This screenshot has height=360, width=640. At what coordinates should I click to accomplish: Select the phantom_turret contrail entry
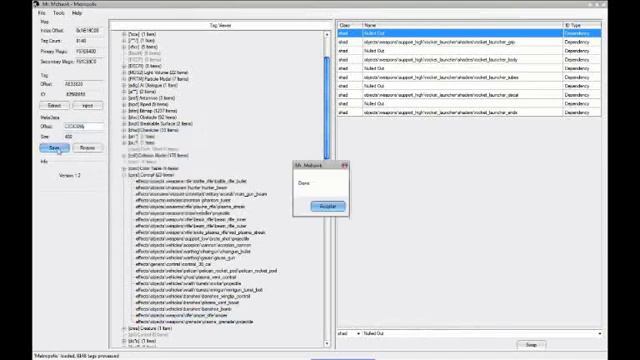pos(183,200)
